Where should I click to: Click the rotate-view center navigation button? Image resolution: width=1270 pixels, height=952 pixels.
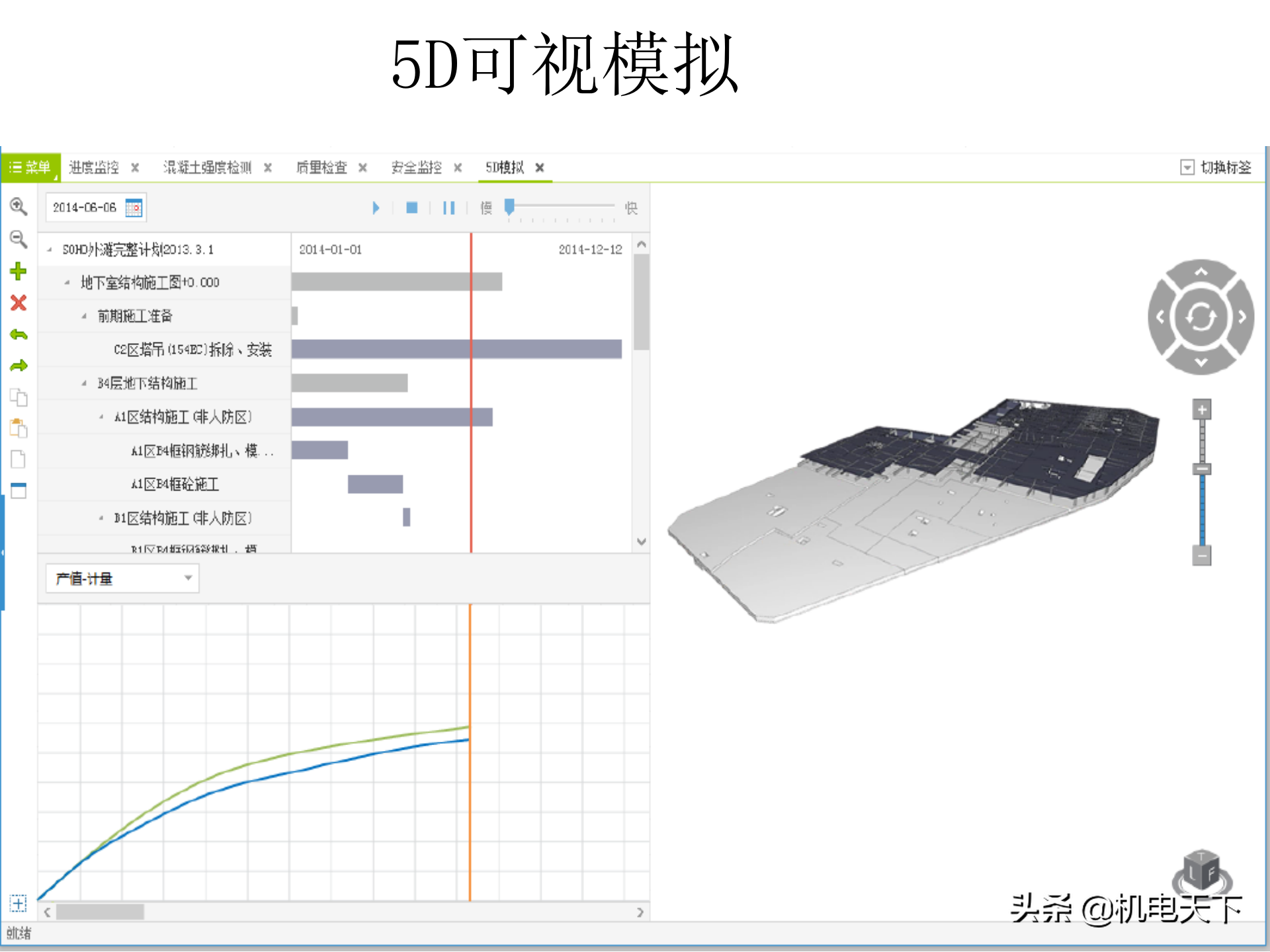[x=1201, y=317]
